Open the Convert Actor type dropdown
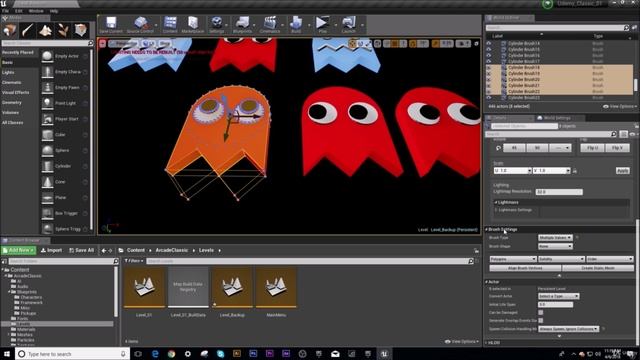Image resolution: width=640 pixels, height=360 pixels. (x=558, y=296)
